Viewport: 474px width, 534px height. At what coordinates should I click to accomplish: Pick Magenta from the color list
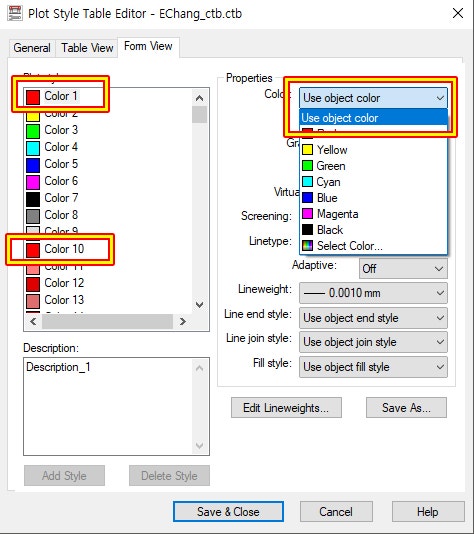(x=374, y=214)
